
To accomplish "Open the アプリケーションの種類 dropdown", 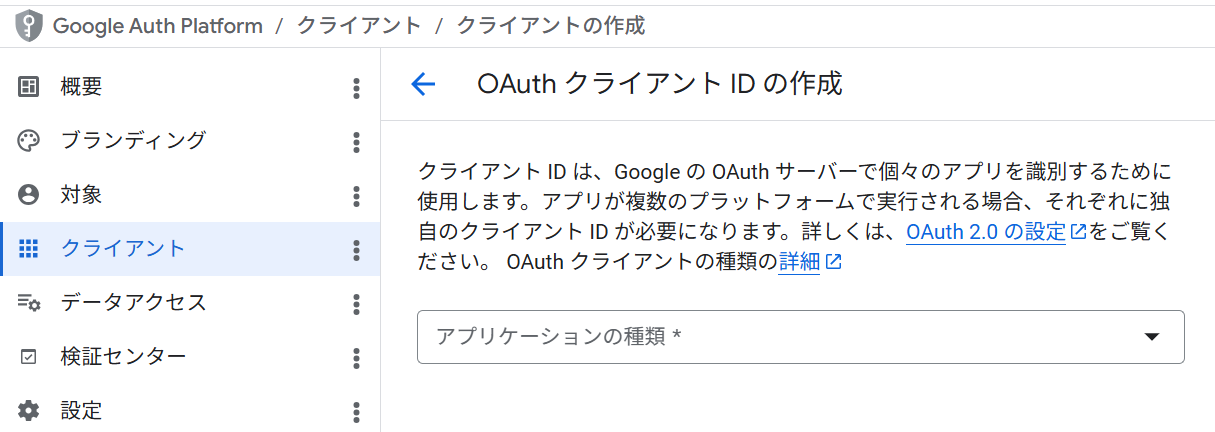I will (x=800, y=336).
